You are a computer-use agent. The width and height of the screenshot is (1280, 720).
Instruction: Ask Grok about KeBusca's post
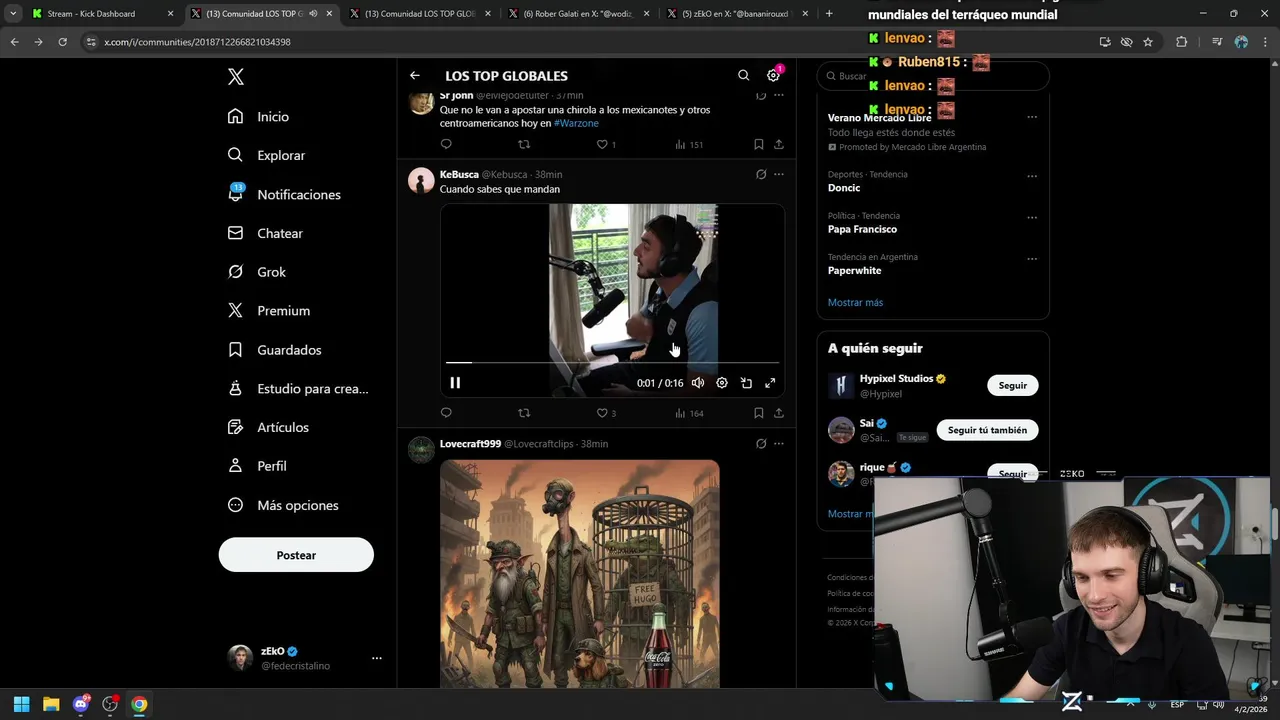click(x=761, y=174)
